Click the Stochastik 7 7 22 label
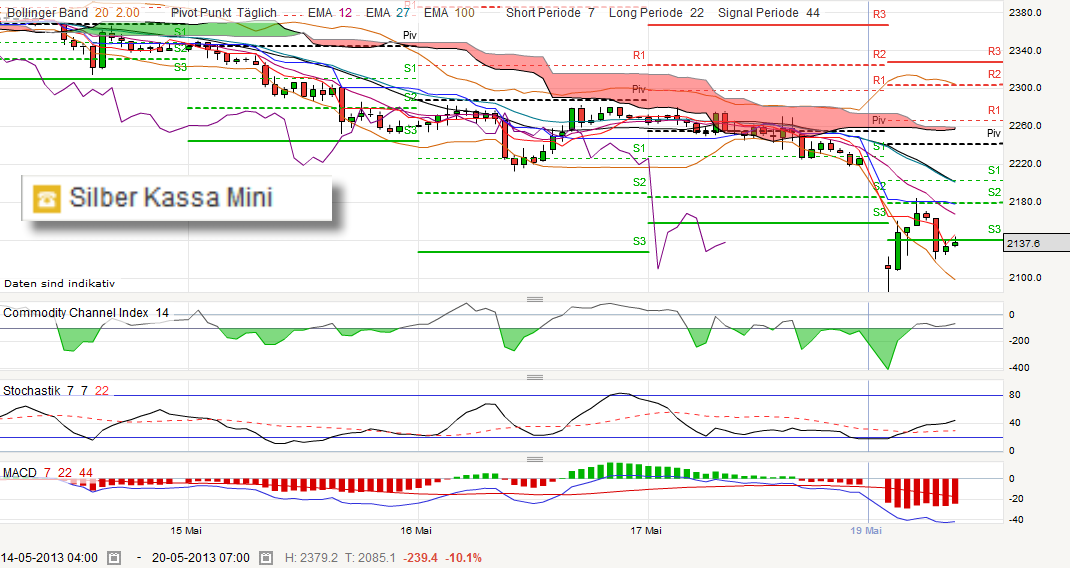Image resolution: width=1070 pixels, height=568 pixels. pos(56,390)
